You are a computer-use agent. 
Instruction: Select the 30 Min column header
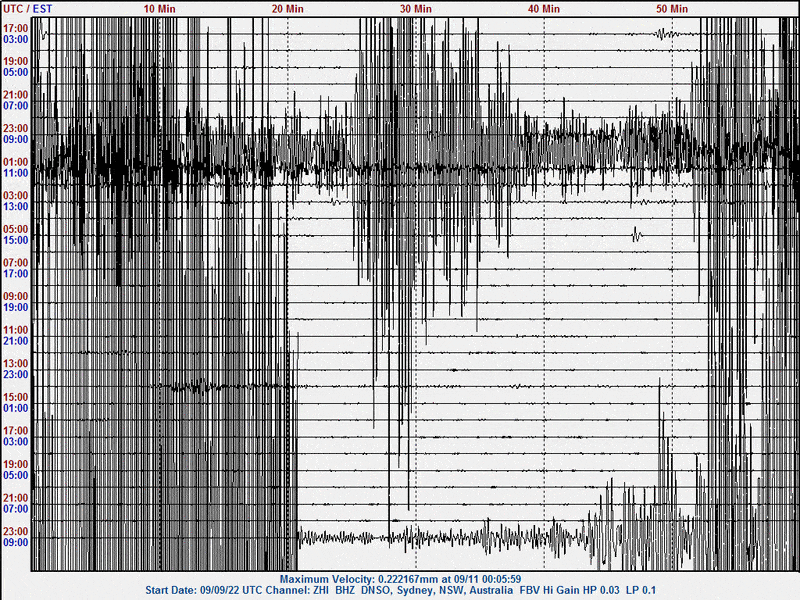pyautogui.click(x=415, y=8)
